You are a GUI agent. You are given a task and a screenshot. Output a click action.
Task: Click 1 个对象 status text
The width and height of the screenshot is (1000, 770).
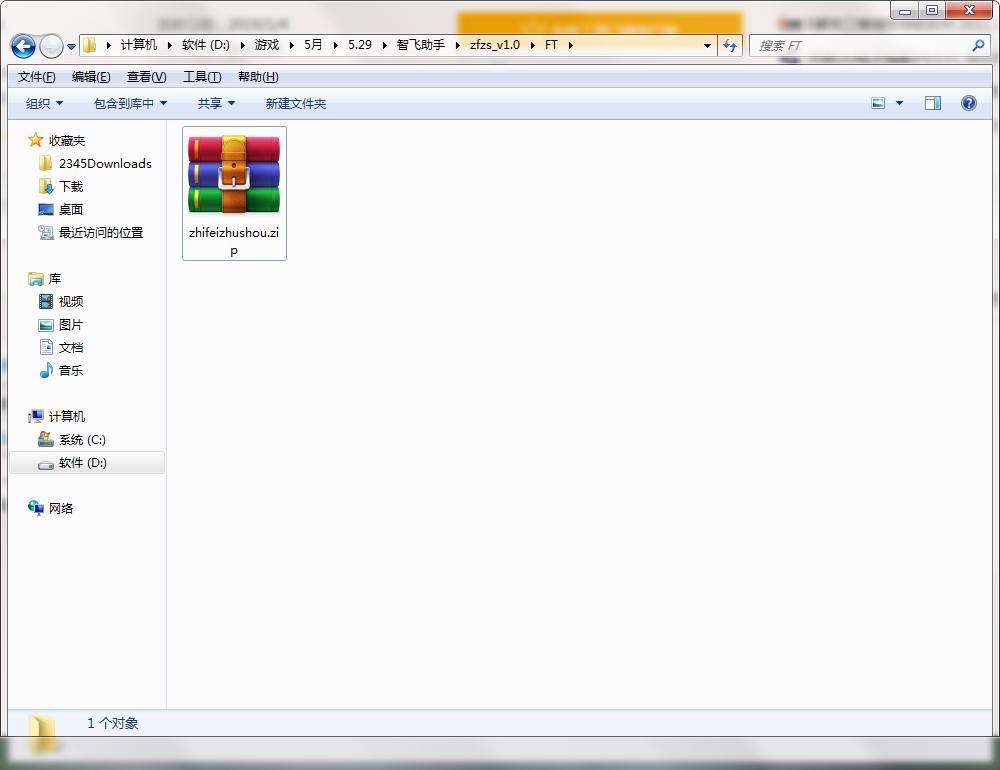(113, 723)
